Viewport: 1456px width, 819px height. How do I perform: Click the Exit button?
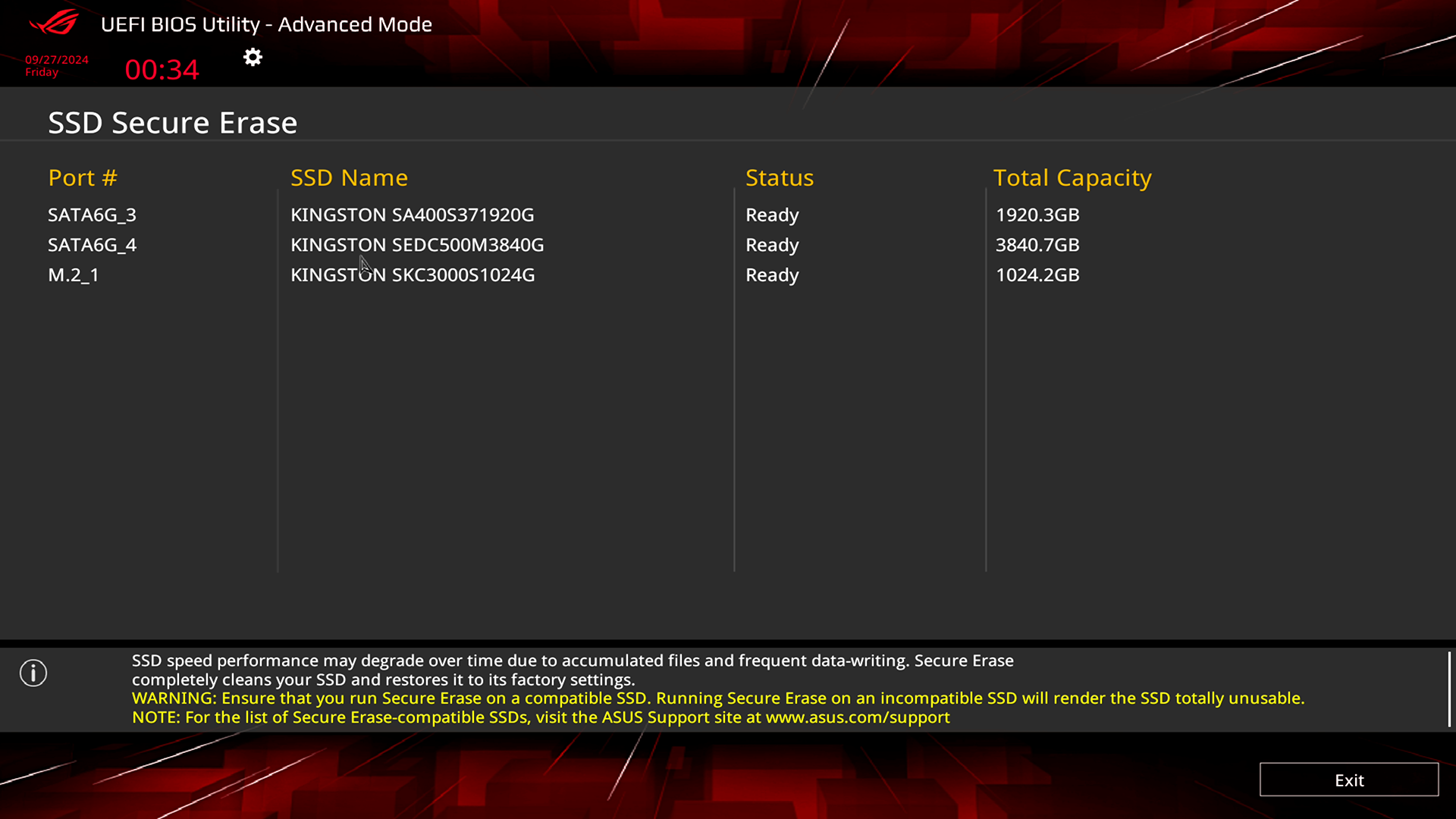coord(1349,780)
